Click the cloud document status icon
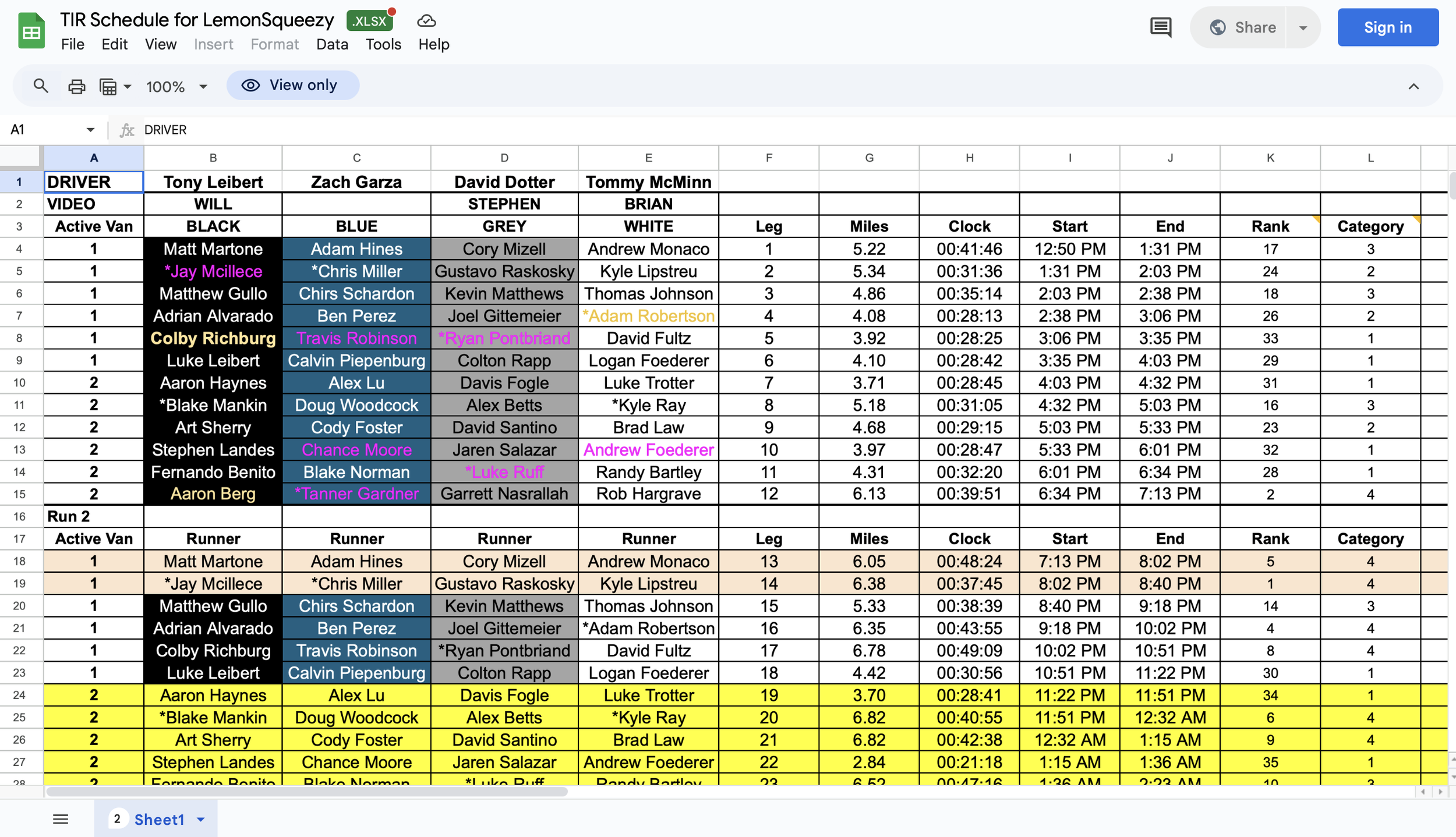 tap(426, 21)
